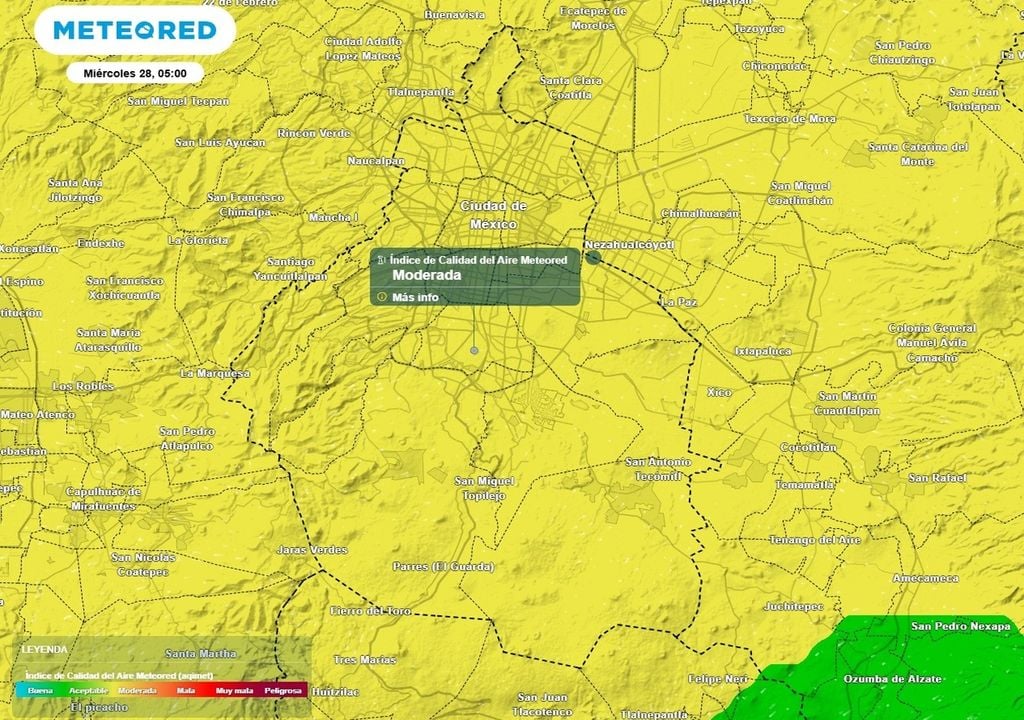This screenshot has height=720, width=1024.
Task: Click the Ciudad Adolfo López Mateos map label
Action: [x=363, y=49]
